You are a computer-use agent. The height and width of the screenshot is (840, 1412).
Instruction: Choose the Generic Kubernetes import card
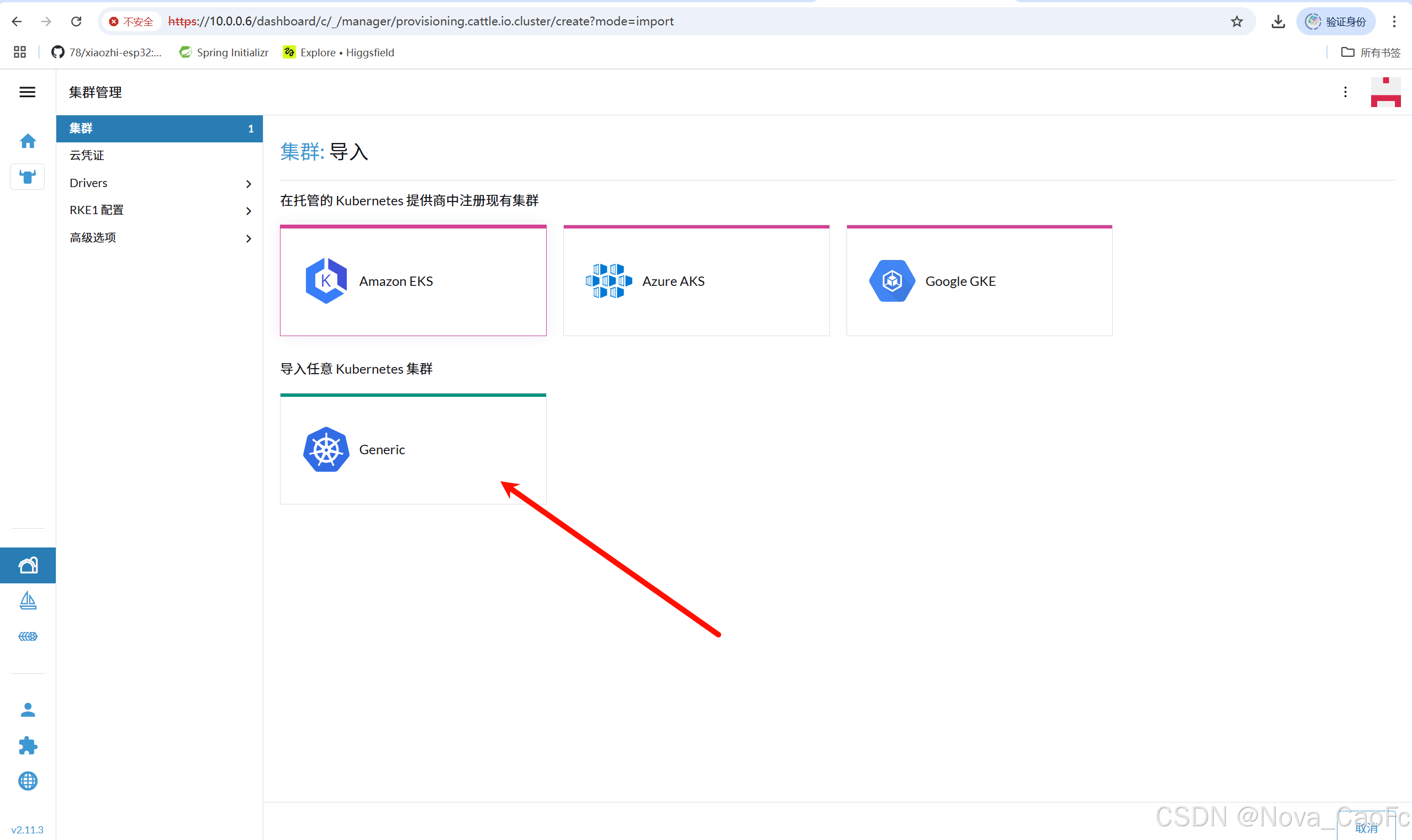point(413,449)
